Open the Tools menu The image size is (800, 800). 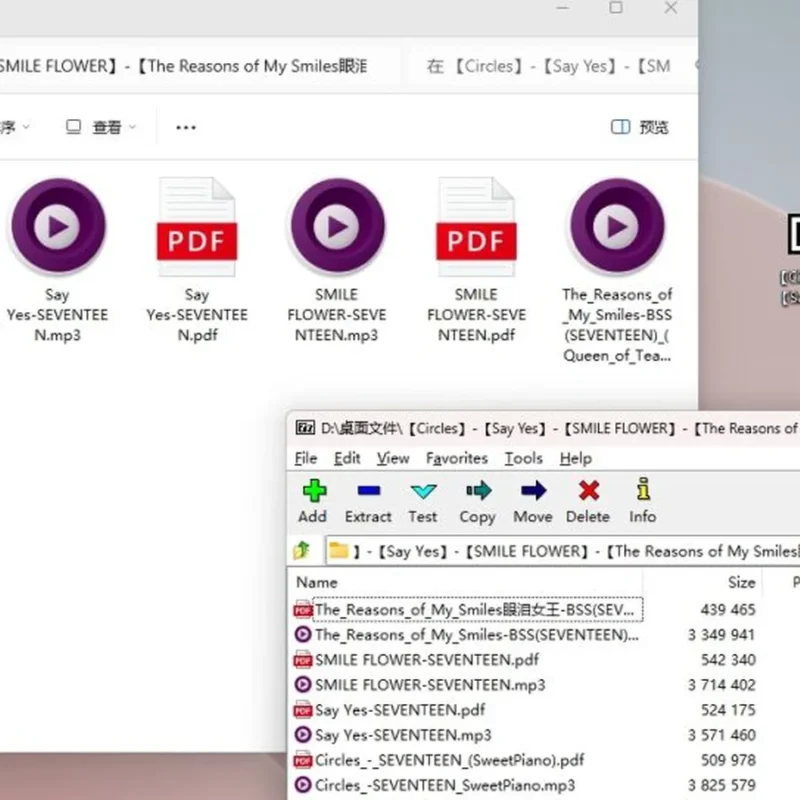[x=523, y=458]
